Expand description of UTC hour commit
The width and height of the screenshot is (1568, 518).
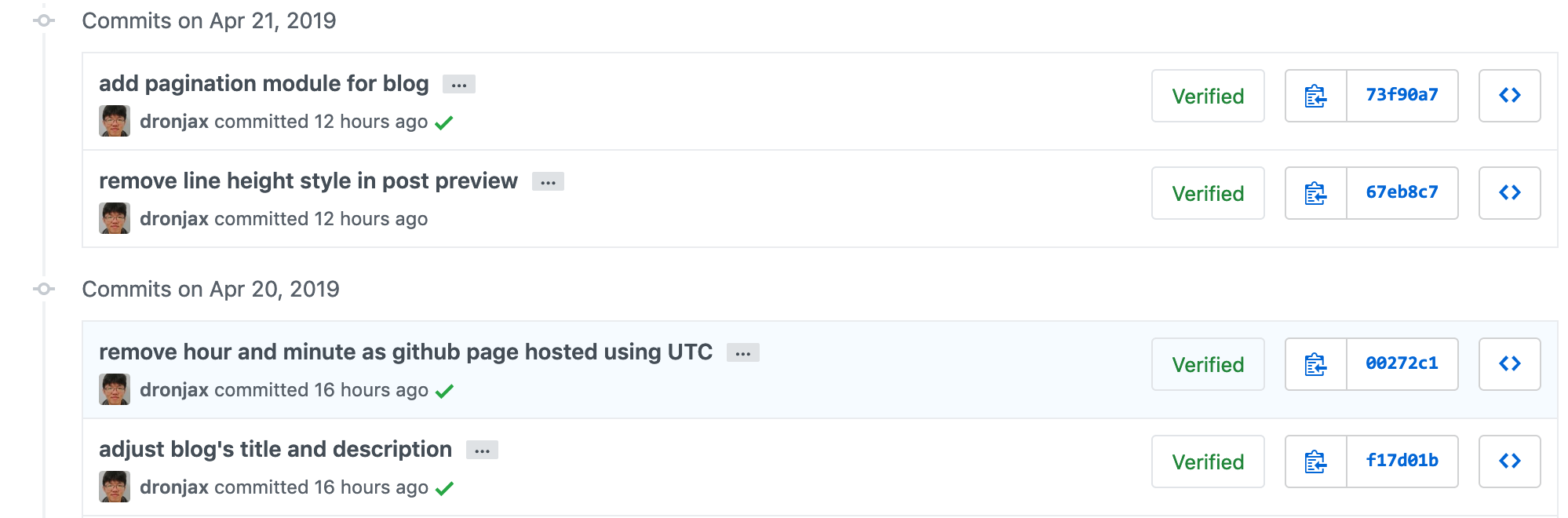pos(742,353)
